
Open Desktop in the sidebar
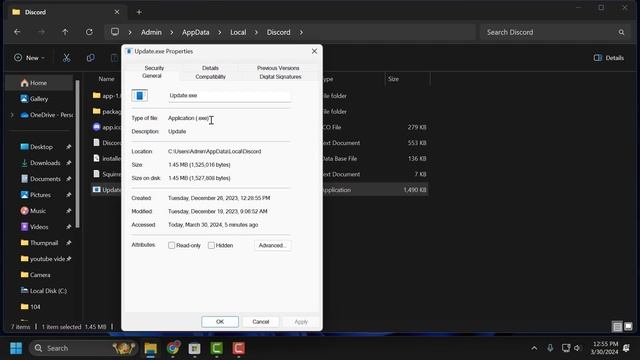click(x=41, y=147)
